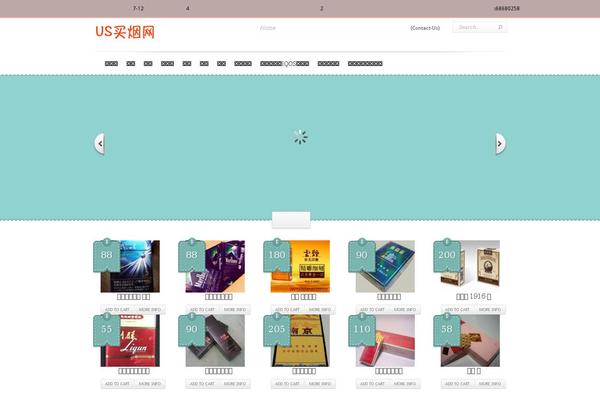This screenshot has width=600, height=400.
Task: View More Info for the 1916 product
Action: 489,309
